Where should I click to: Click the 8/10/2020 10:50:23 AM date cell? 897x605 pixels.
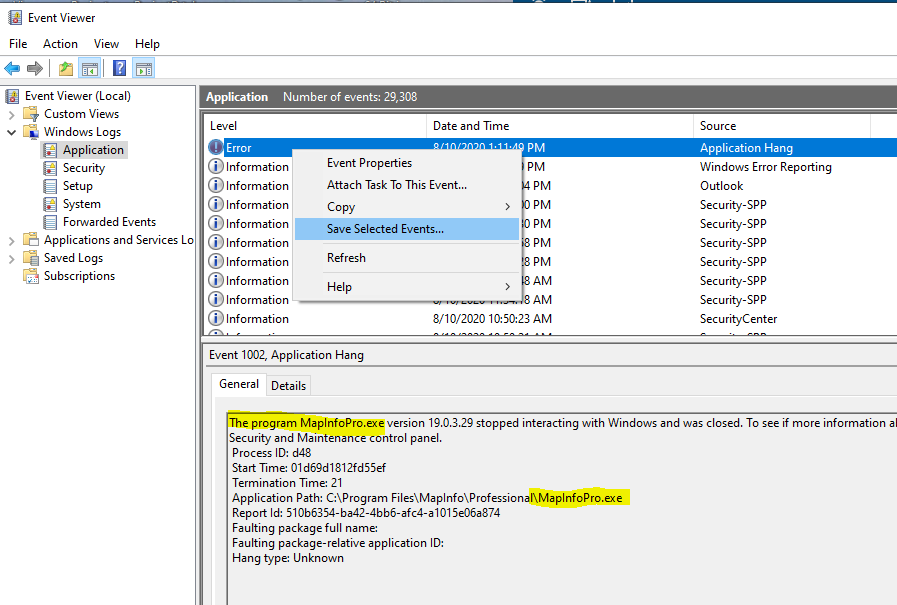tap(493, 319)
